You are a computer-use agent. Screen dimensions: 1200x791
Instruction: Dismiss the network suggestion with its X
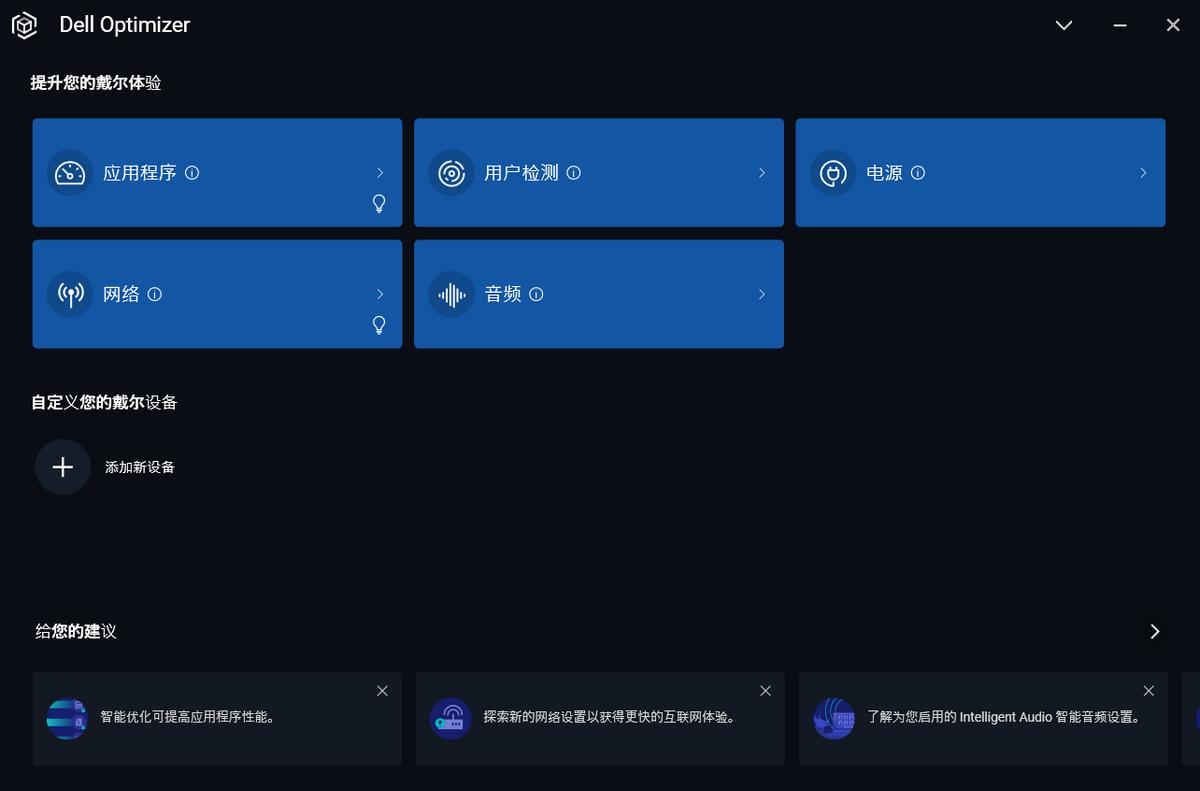(765, 690)
